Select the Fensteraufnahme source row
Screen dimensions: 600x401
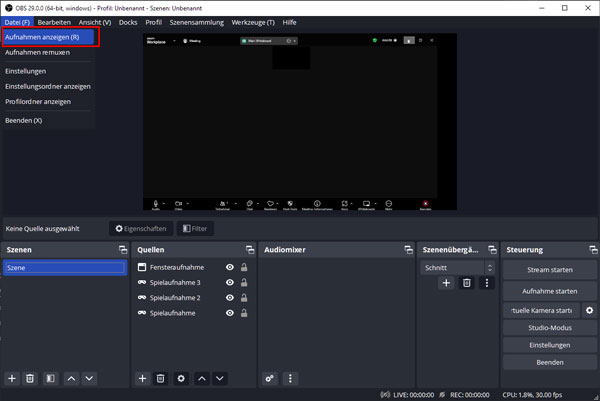192,267
